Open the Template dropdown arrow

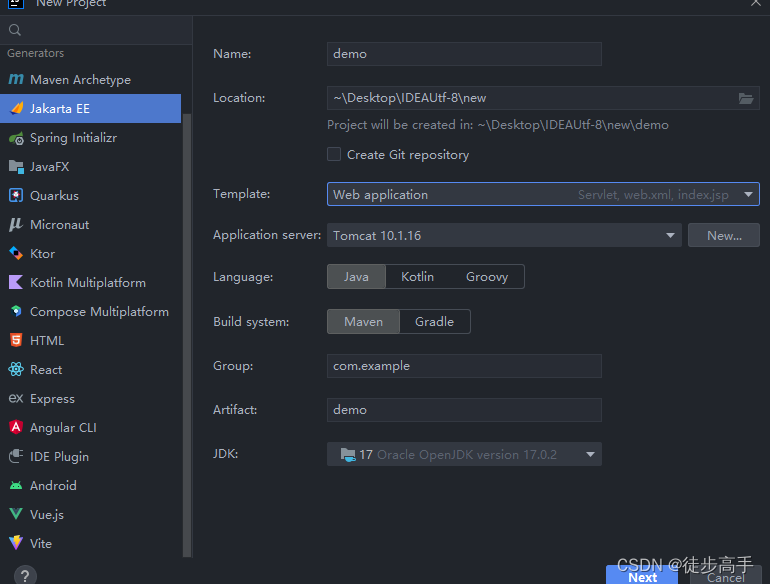748,195
